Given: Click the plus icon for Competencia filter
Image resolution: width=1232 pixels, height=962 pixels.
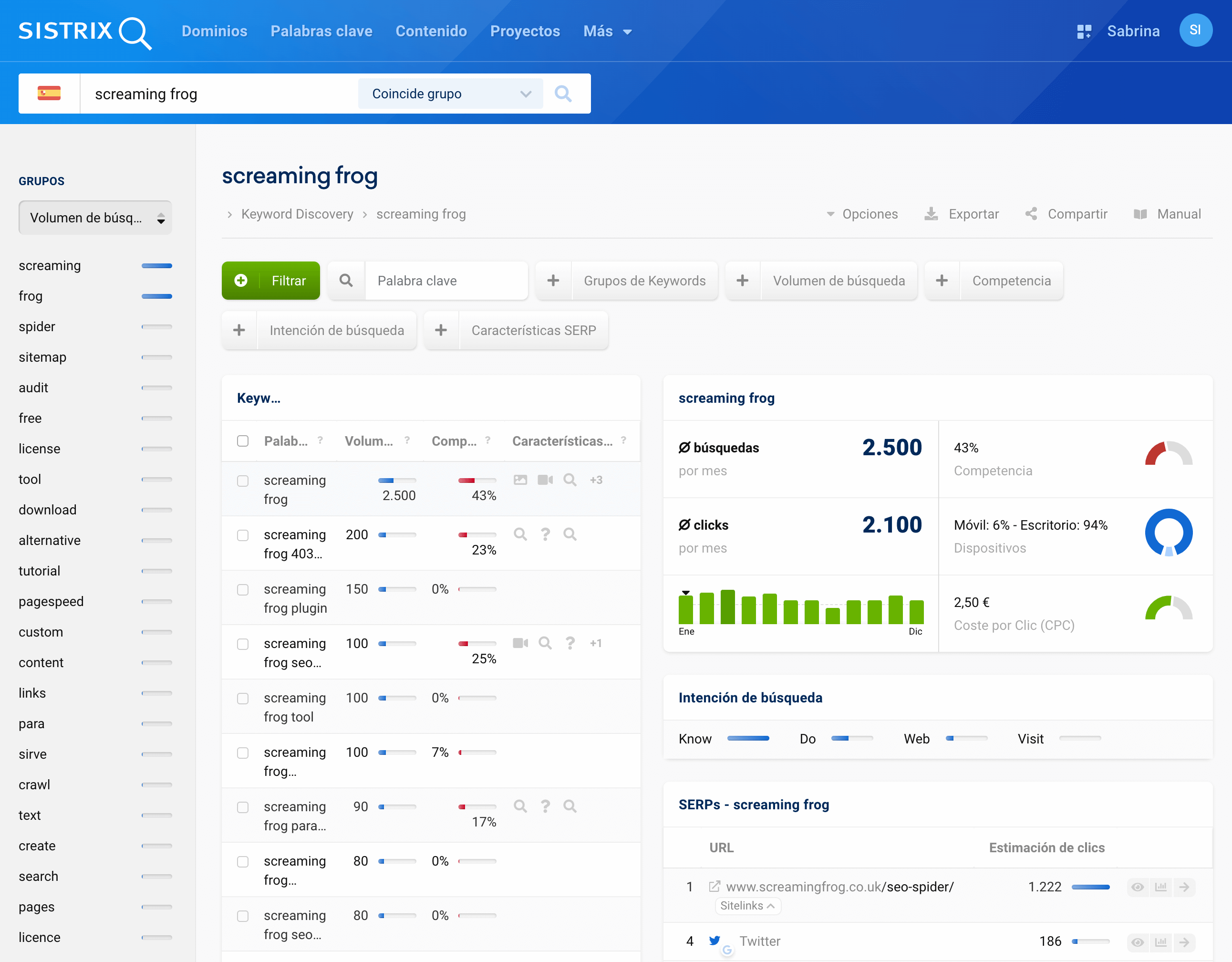Looking at the screenshot, I should point(942,281).
